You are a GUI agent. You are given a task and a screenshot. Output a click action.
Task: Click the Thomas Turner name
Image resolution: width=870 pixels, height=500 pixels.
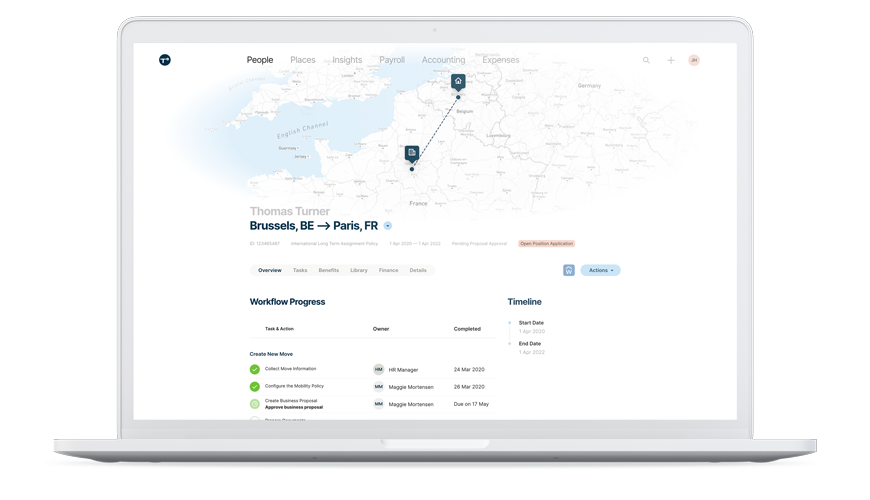click(290, 211)
